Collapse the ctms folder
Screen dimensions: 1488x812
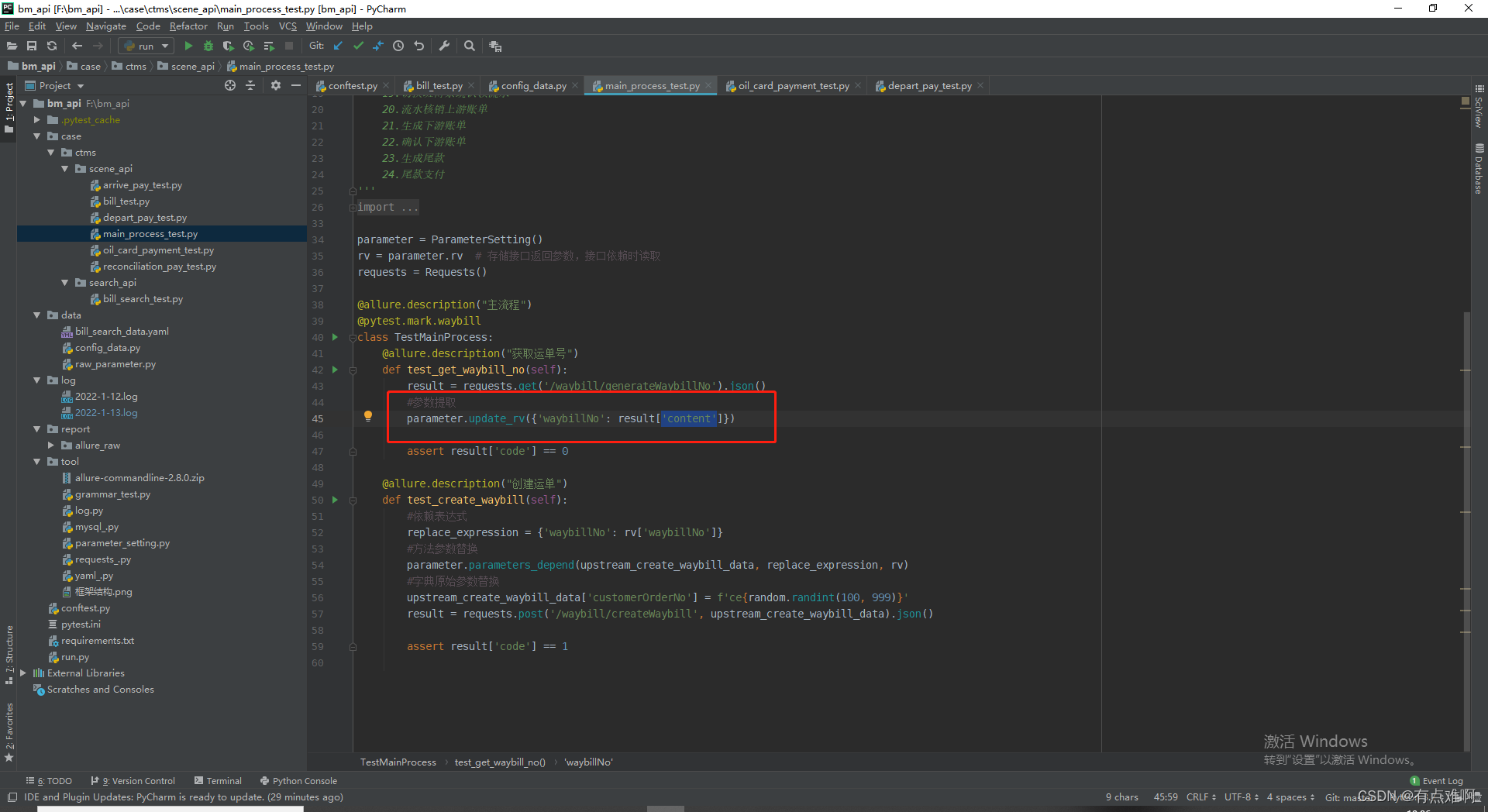pos(51,153)
